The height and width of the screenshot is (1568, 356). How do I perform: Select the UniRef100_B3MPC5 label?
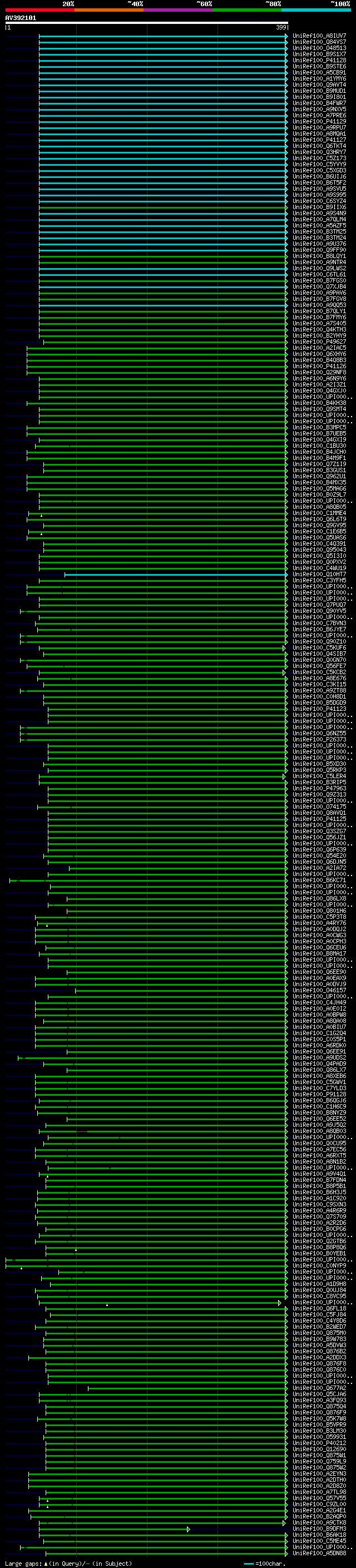319,427
